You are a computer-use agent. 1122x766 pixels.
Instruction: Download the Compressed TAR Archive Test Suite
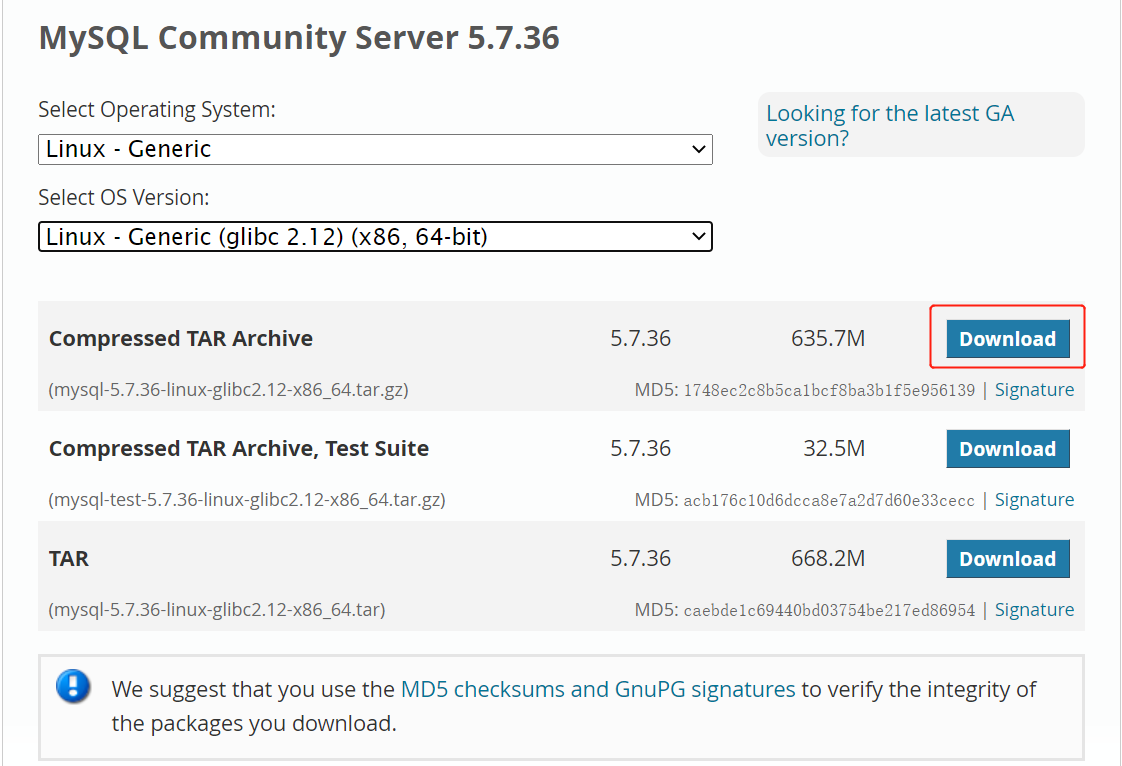(x=1007, y=448)
